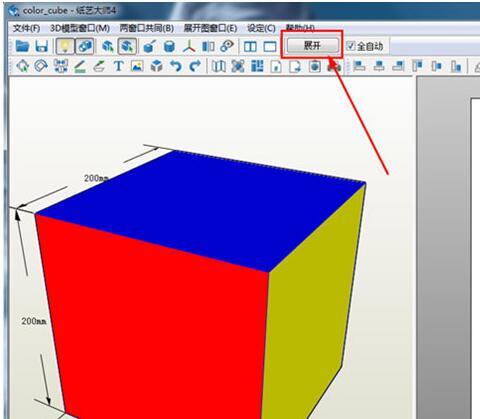Toggle the lighting bulb icon
Image resolution: width=480 pixels, height=419 pixels.
(65, 46)
